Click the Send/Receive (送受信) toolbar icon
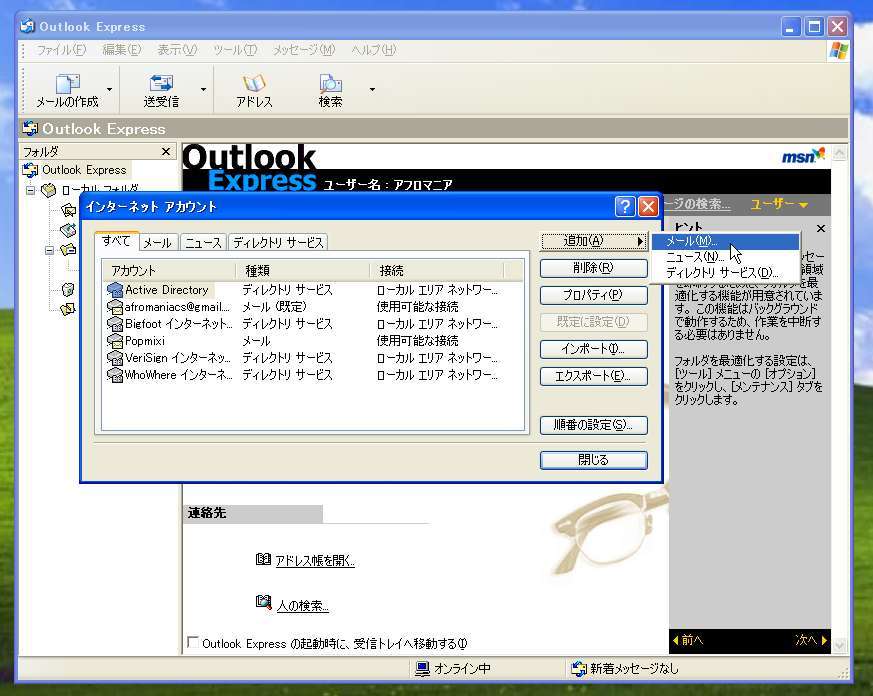This screenshot has width=873, height=696. click(x=161, y=84)
